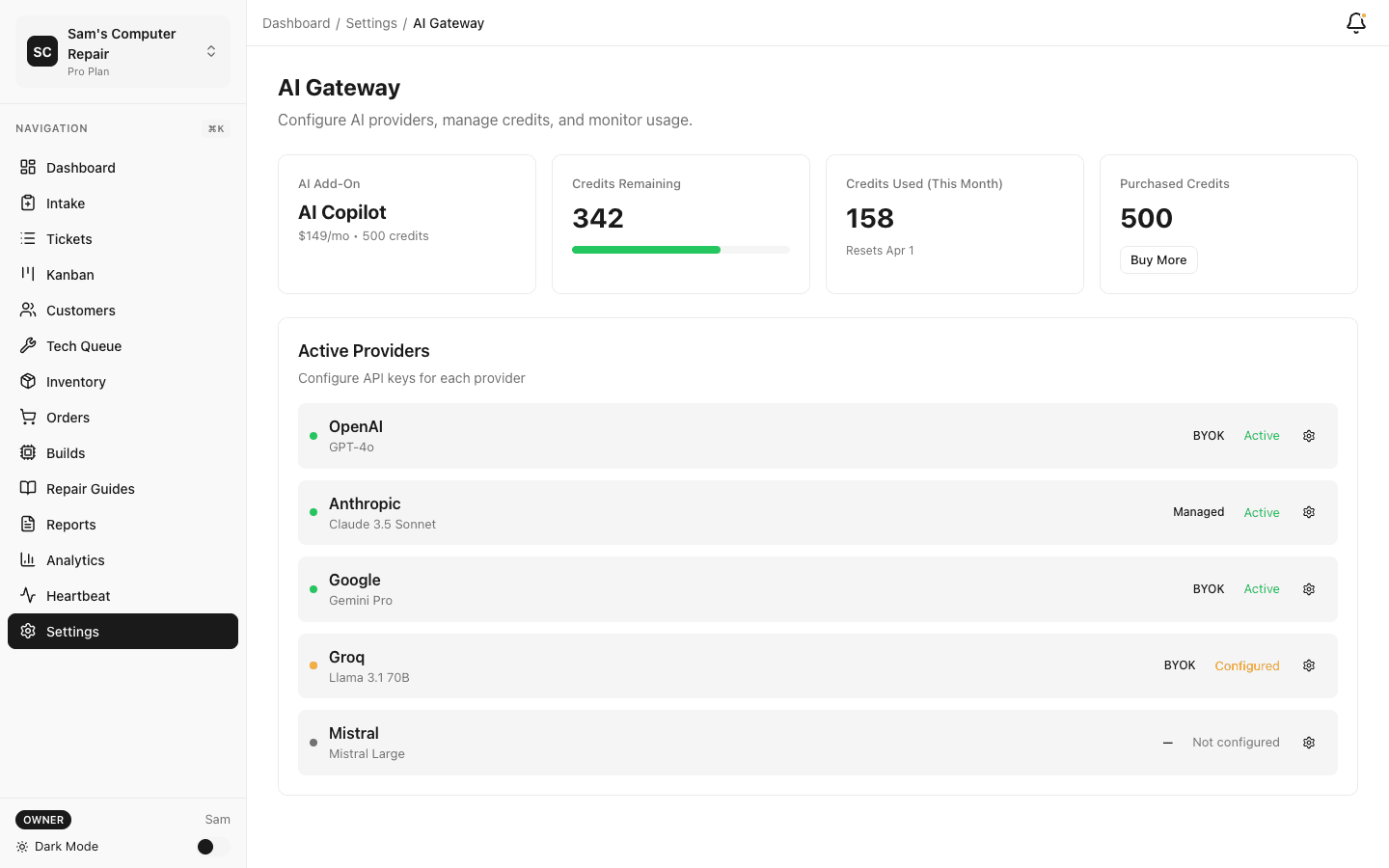Screen dimensions: 1389x868
Task: Navigate to Settings breadcrumb
Action: pos(371,22)
